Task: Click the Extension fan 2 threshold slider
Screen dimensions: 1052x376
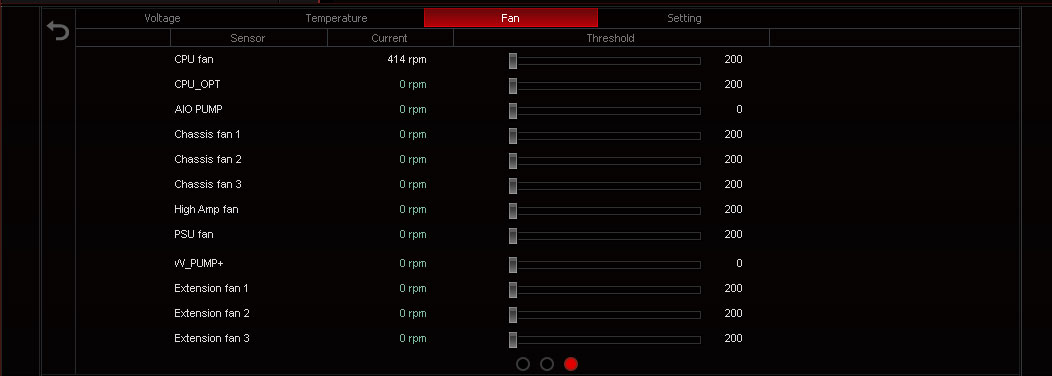Action: point(604,314)
